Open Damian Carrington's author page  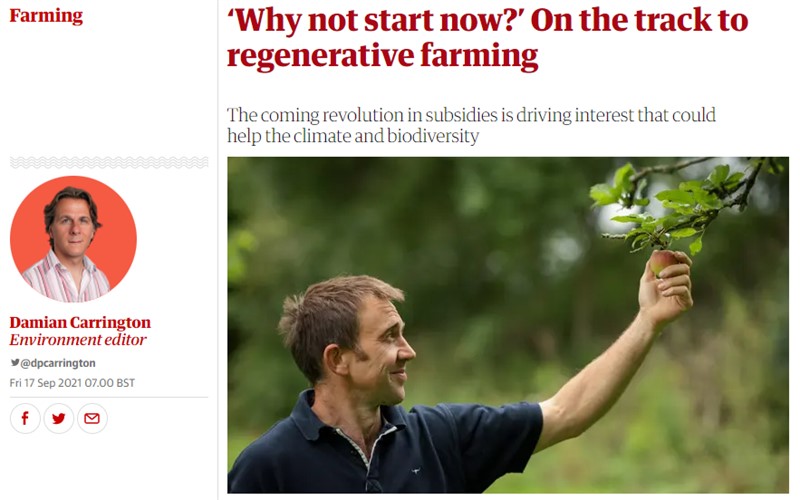click(80, 322)
